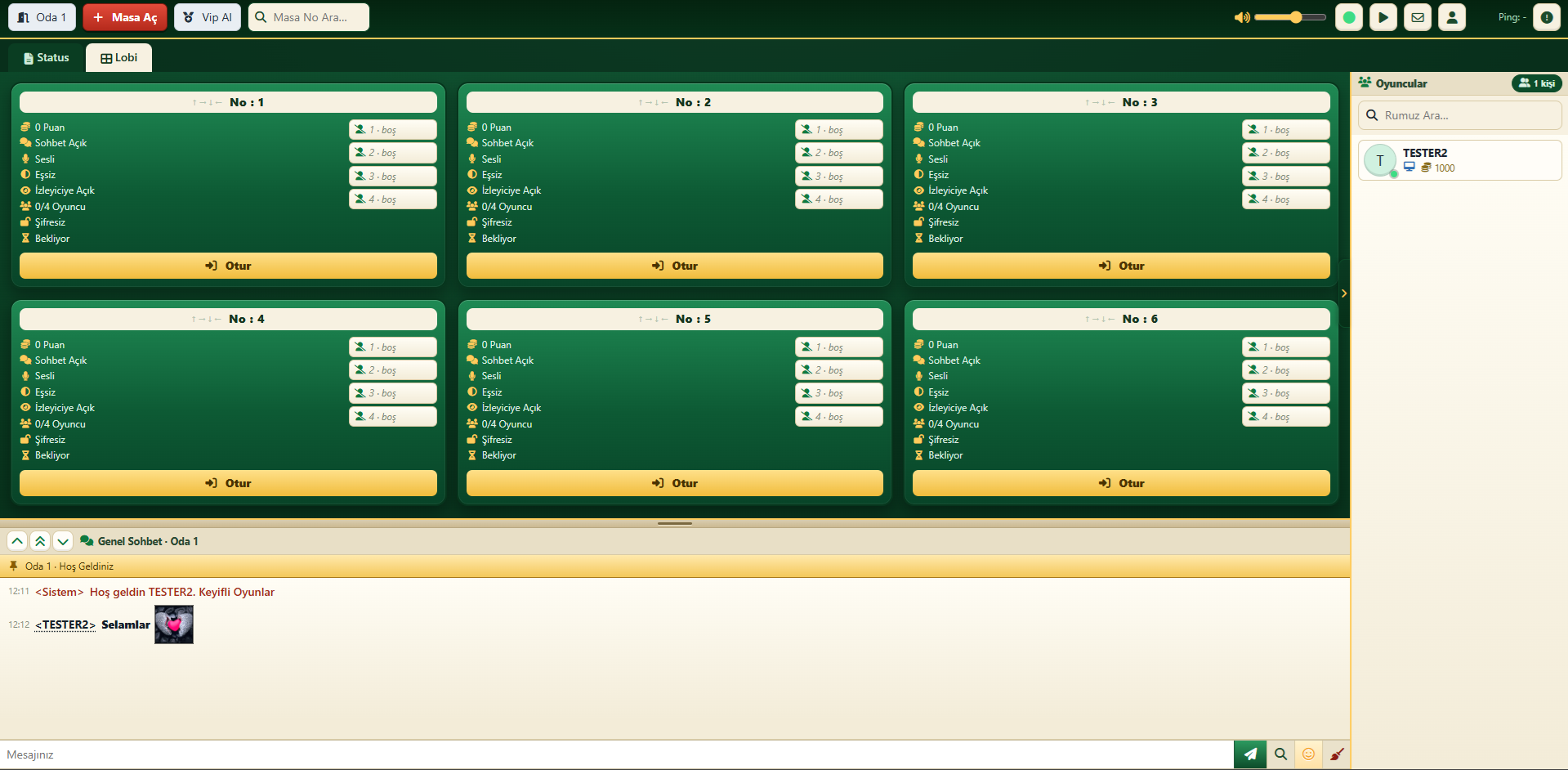Take seat 1 · boş at table No 5

point(839,347)
